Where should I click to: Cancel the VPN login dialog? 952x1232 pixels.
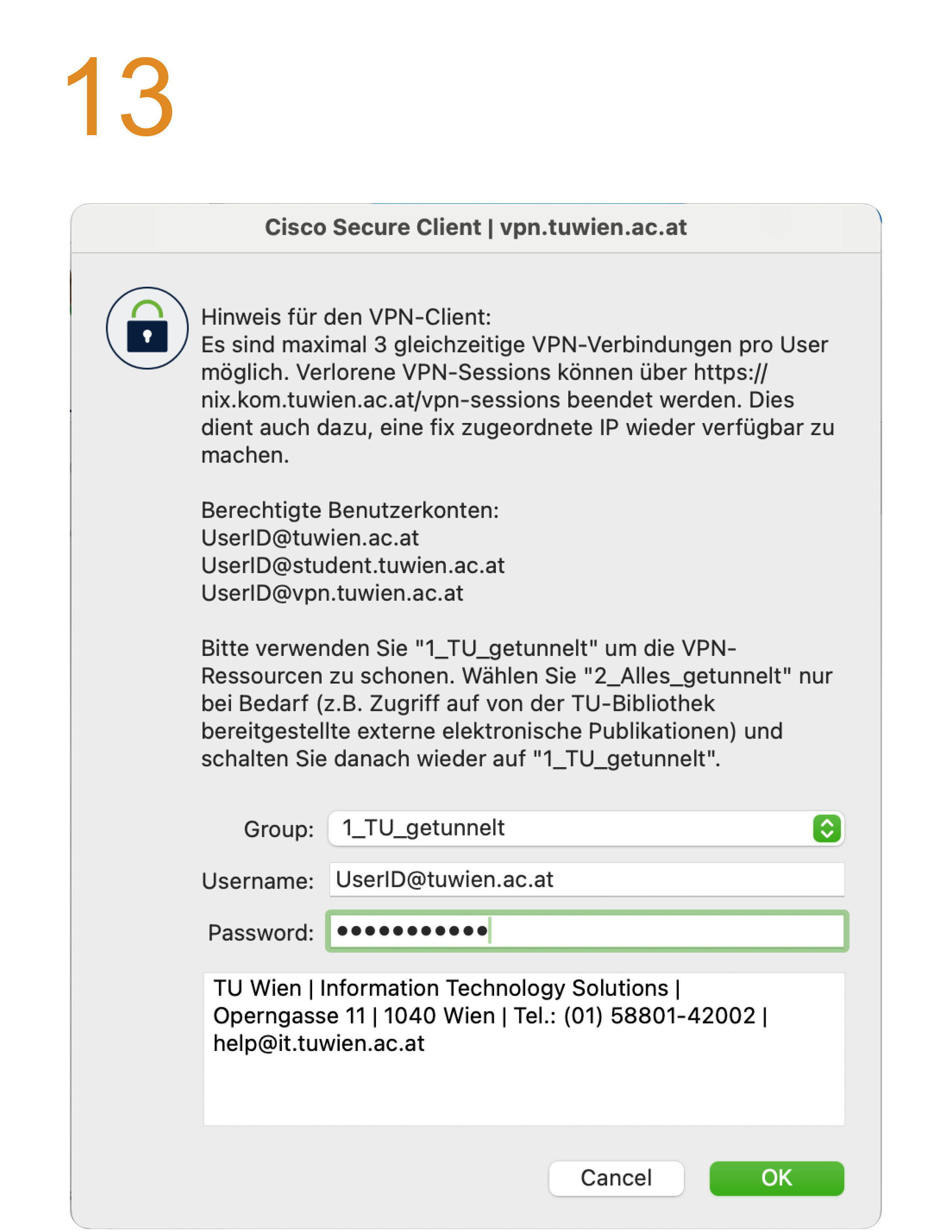tap(616, 1178)
